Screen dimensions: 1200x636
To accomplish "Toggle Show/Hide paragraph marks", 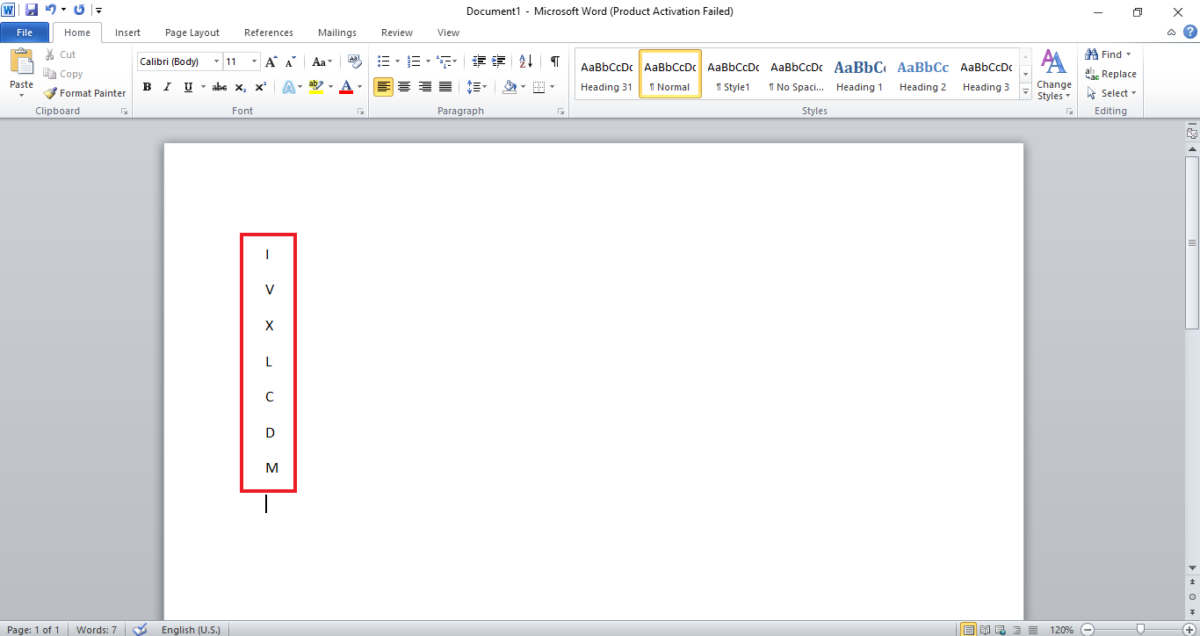I will pyautogui.click(x=554, y=62).
